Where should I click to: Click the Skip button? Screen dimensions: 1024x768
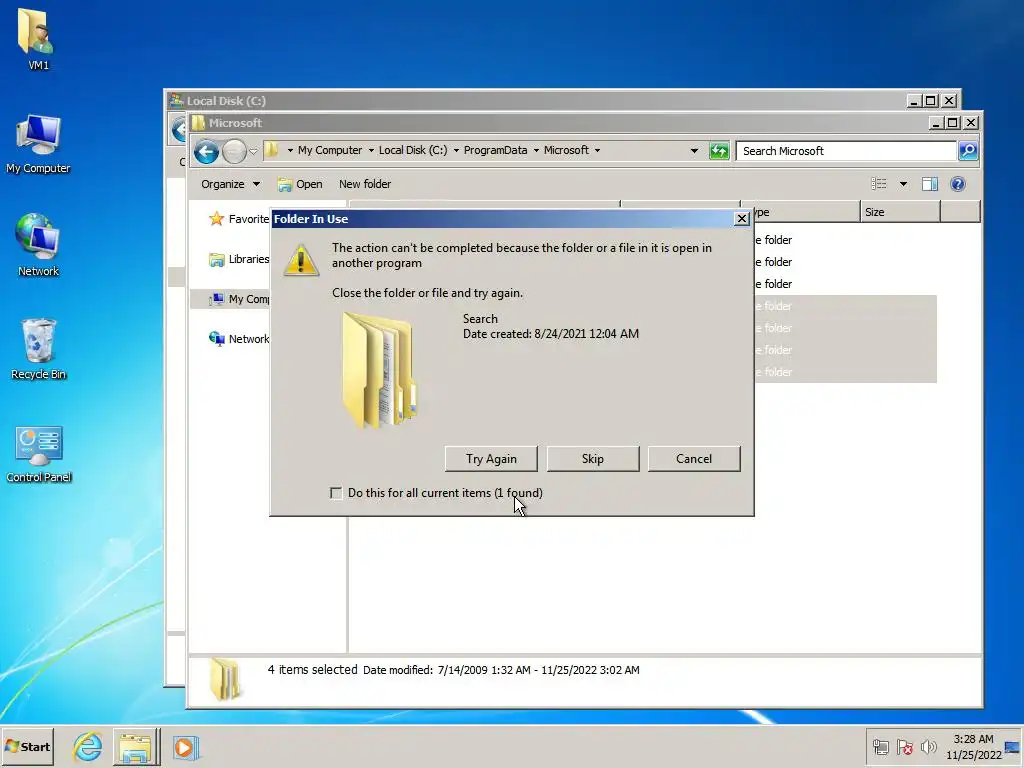click(592, 458)
